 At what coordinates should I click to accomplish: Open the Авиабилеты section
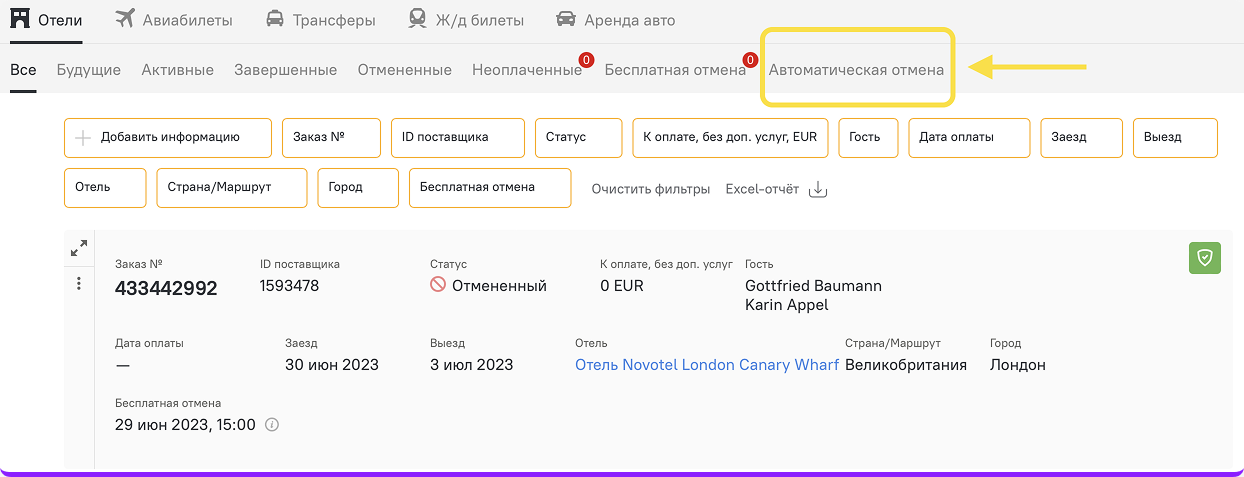click(x=173, y=20)
